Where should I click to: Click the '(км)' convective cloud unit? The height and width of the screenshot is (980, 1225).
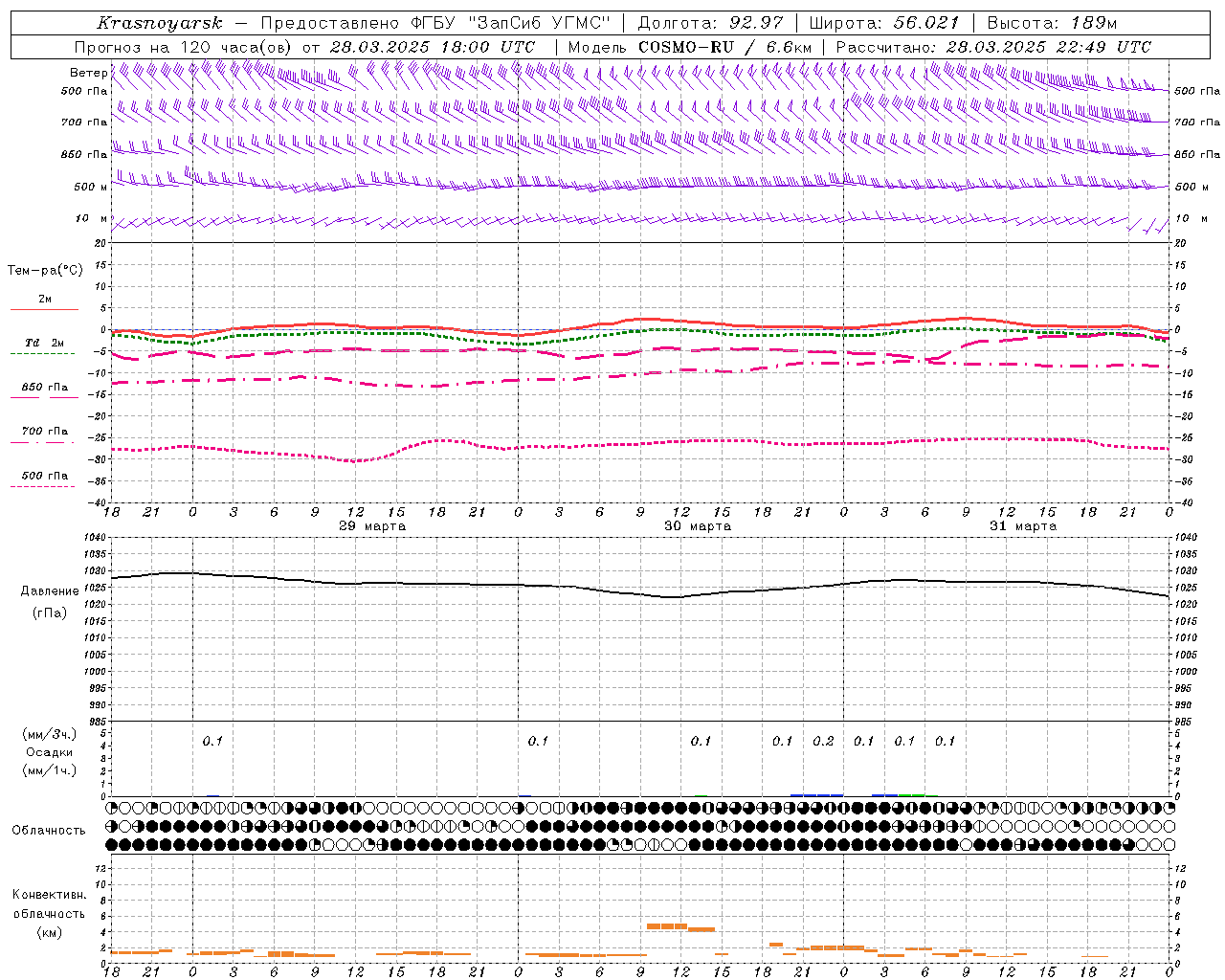coord(49,932)
